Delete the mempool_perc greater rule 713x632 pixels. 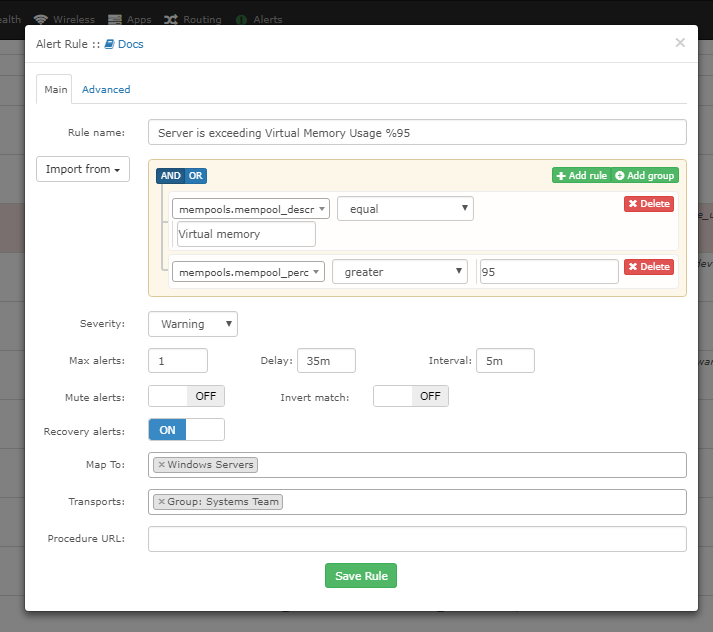coord(648,267)
